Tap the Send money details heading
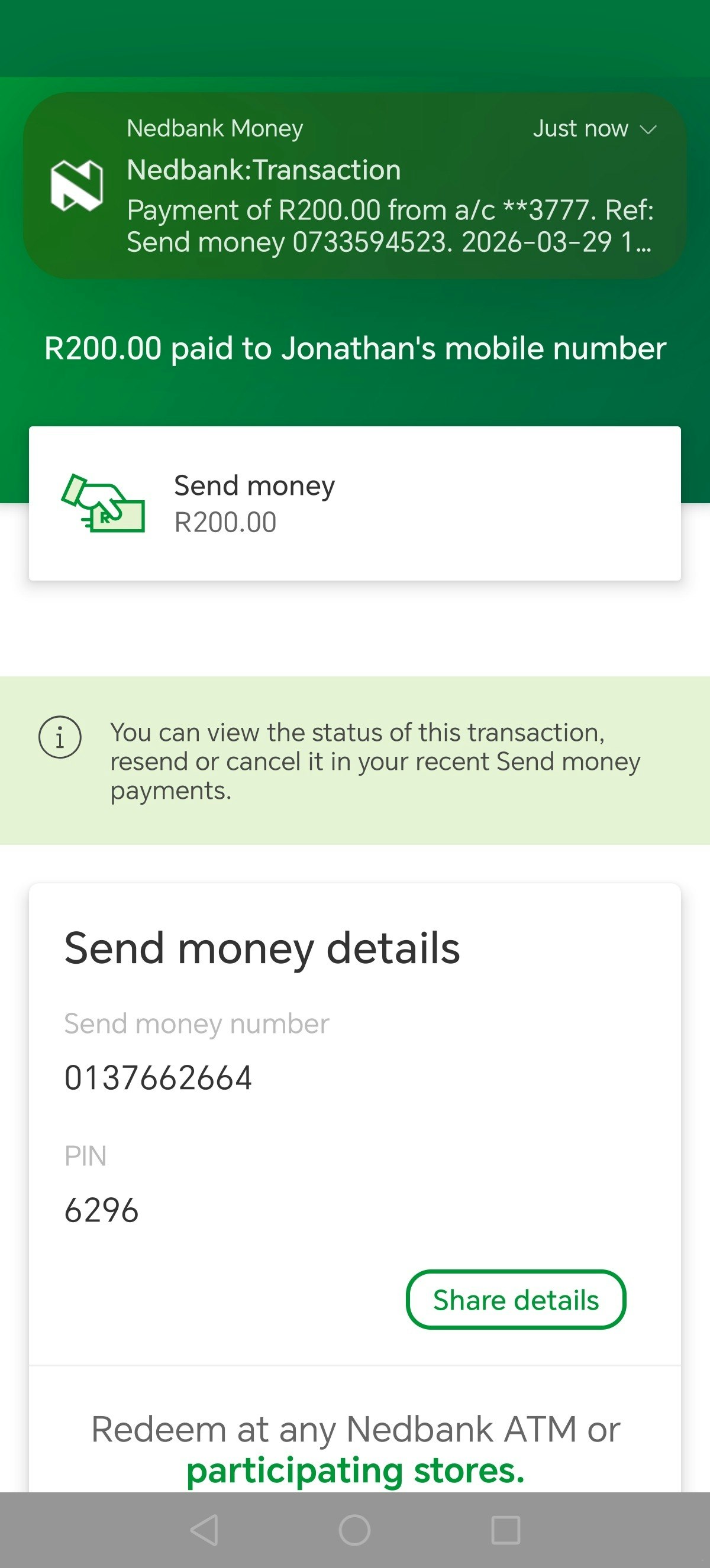This screenshot has width=710, height=1568. tap(262, 948)
